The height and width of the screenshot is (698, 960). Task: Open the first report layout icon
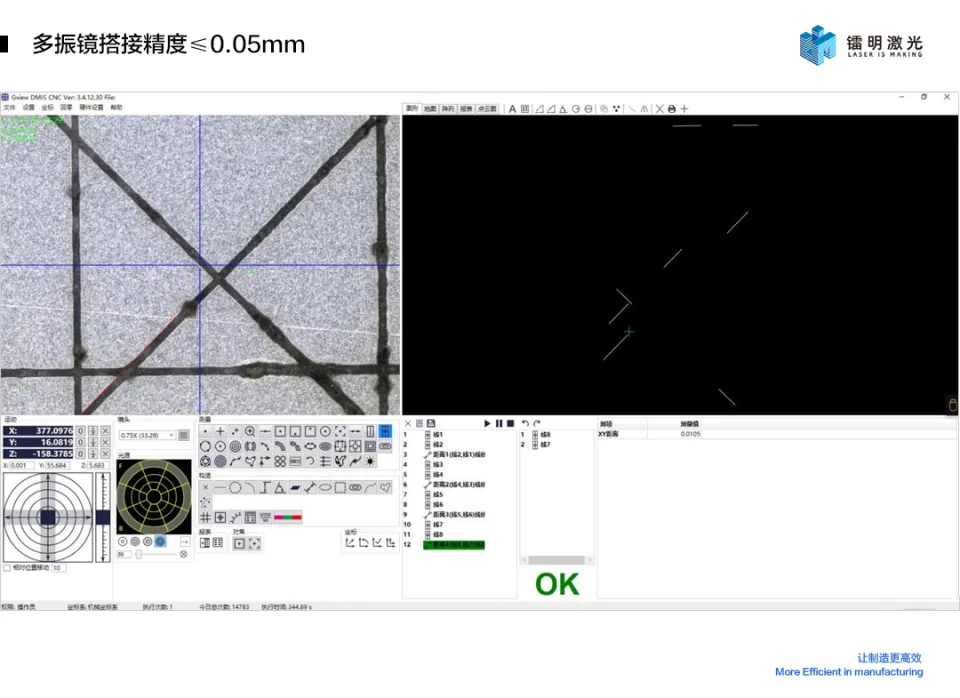click(x=205, y=542)
